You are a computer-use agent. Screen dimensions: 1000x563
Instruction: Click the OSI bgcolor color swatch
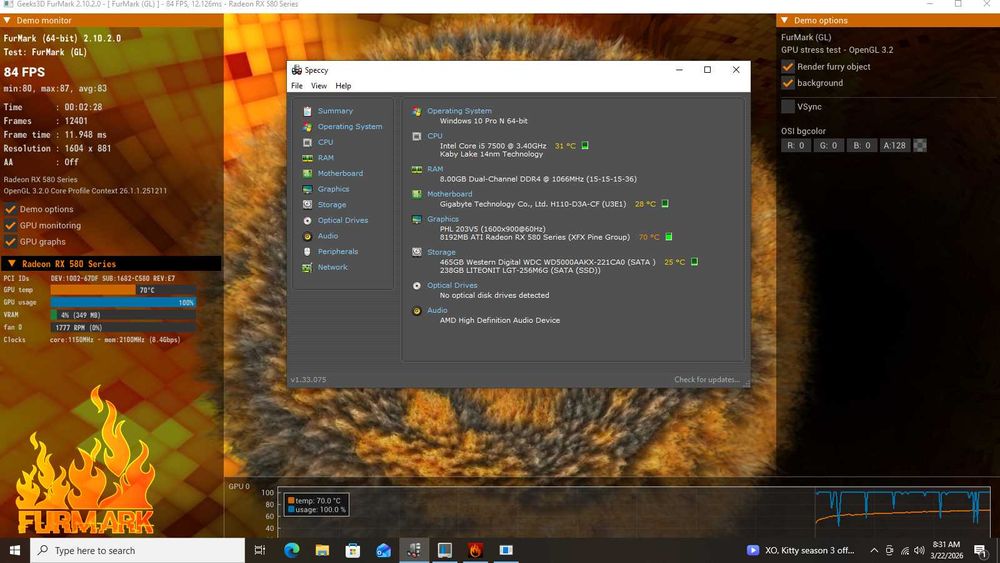920,145
